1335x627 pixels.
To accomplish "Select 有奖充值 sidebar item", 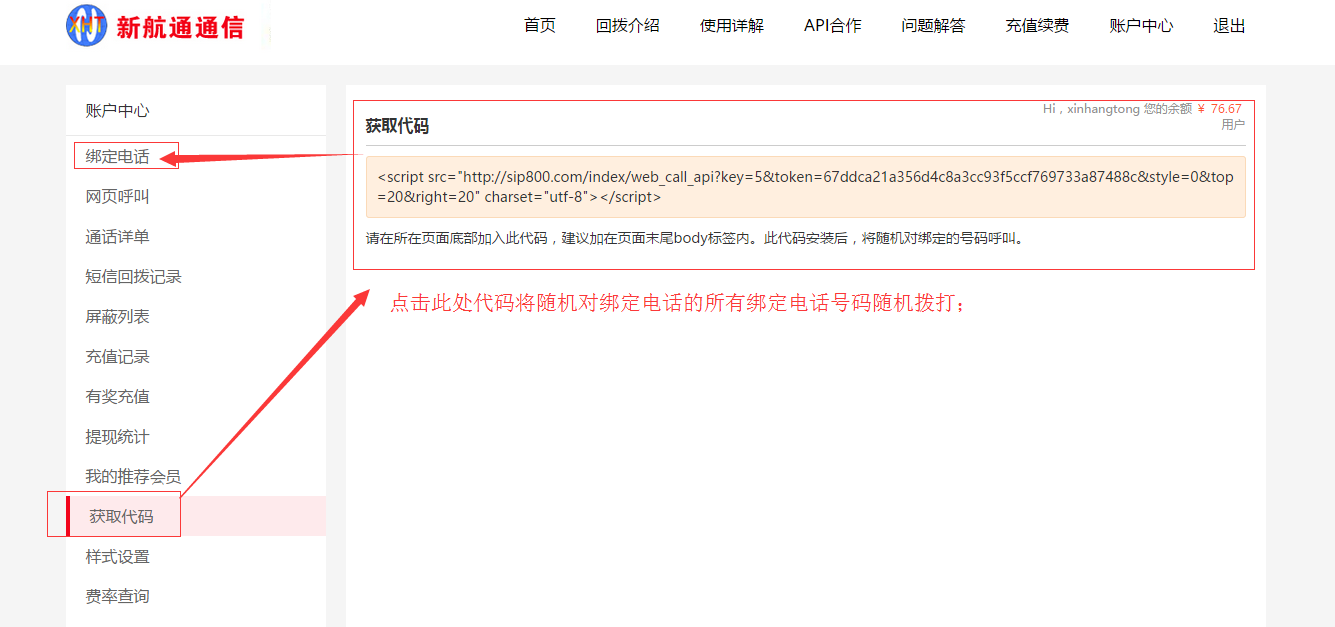I will pyautogui.click(x=117, y=397).
